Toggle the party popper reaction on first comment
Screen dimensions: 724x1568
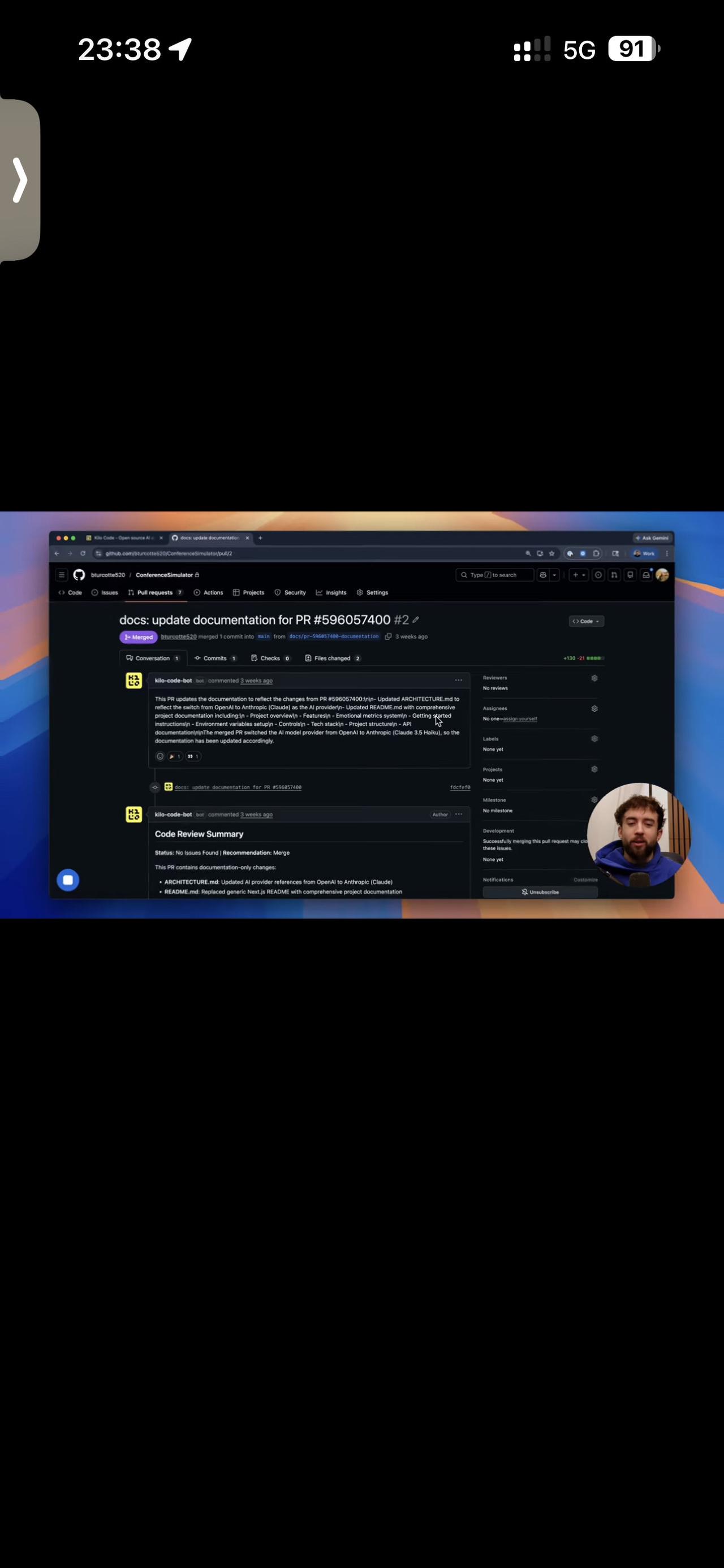(175, 757)
